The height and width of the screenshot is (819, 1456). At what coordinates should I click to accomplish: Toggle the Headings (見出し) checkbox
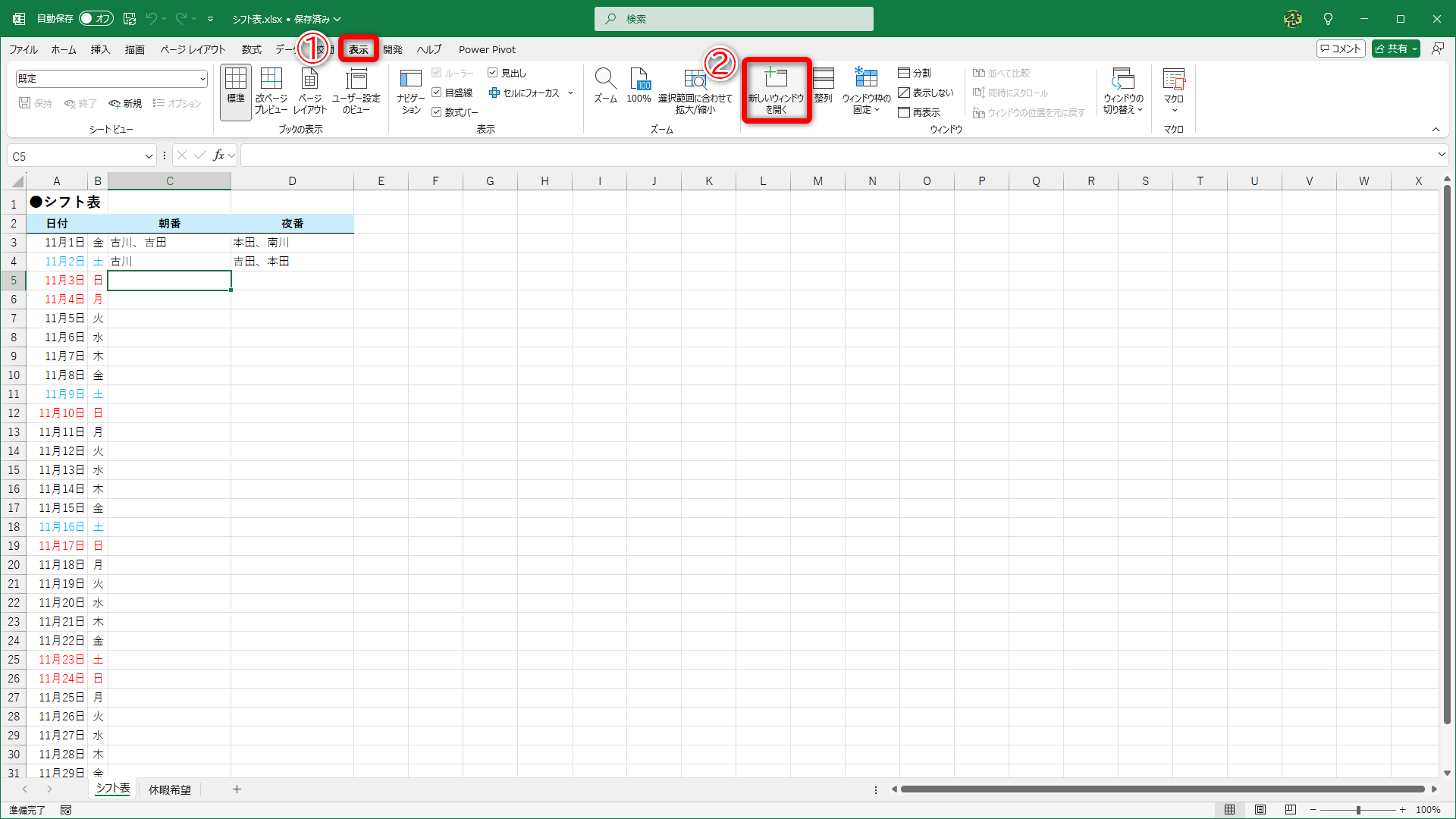493,73
